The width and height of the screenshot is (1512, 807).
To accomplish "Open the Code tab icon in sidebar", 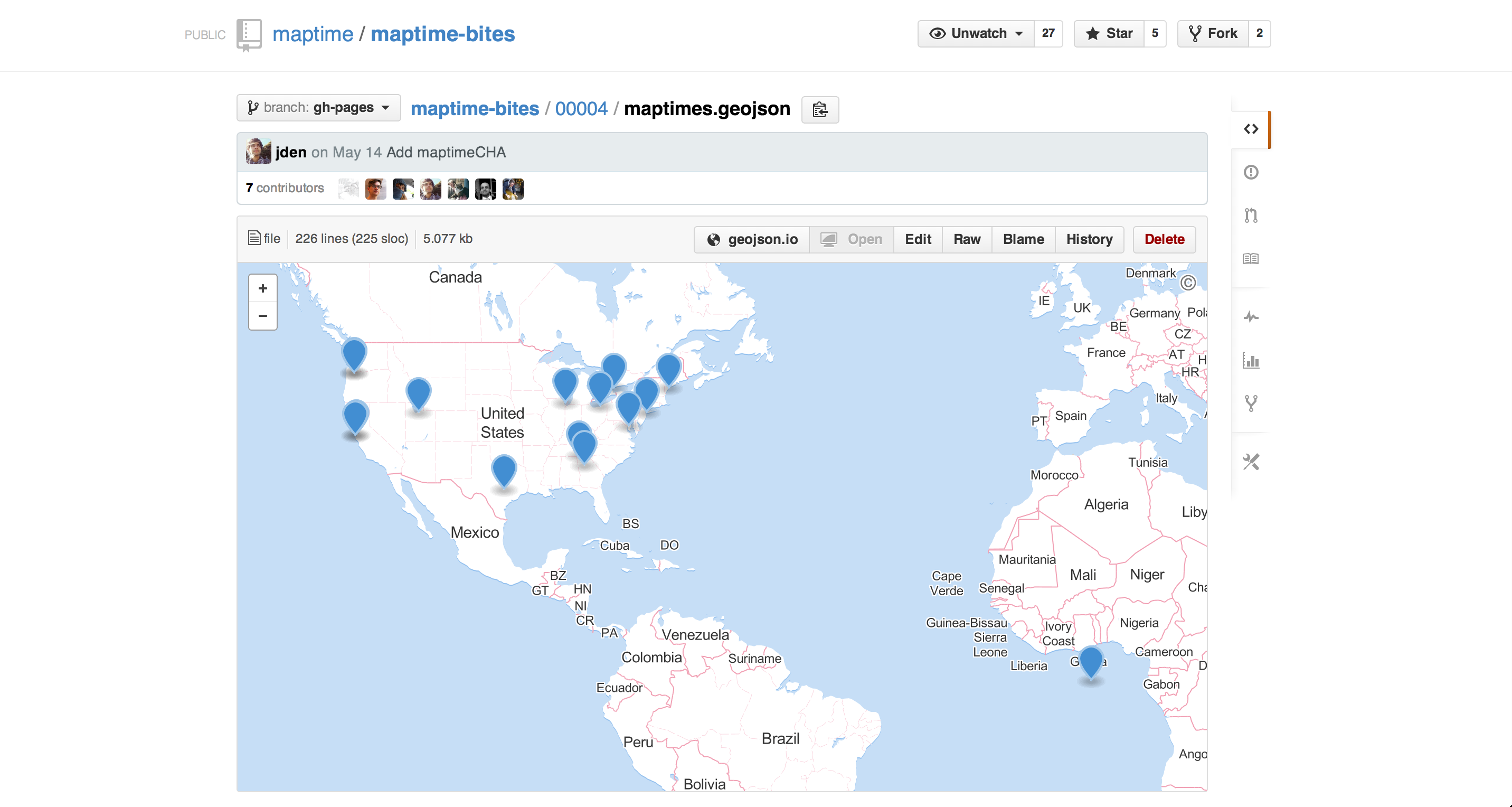I will (1251, 129).
